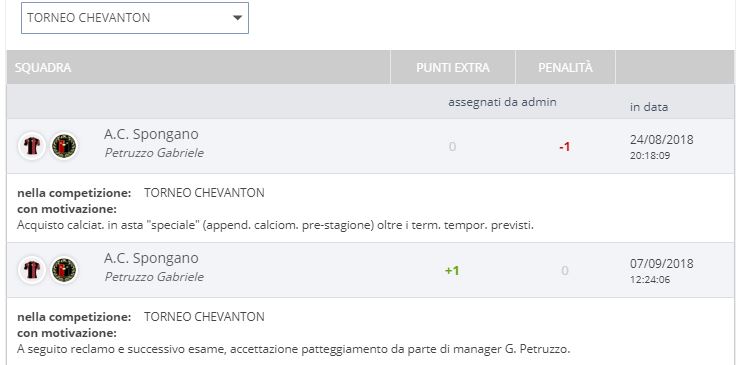The width and height of the screenshot is (742, 365).
Task: Click the 'assegnati da admin' subheader label
Action: (503, 102)
